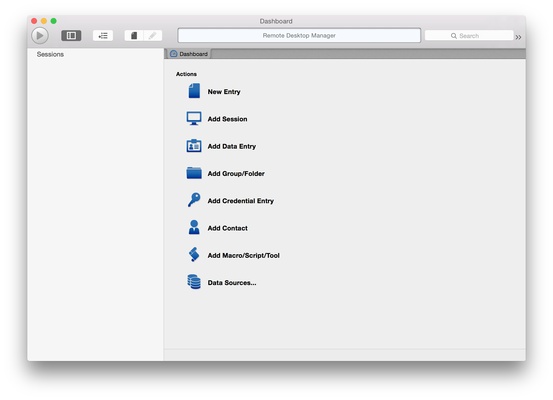The width and height of the screenshot is (553, 400).
Task: Click the Add Contact person icon
Action: tap(194, 227)
